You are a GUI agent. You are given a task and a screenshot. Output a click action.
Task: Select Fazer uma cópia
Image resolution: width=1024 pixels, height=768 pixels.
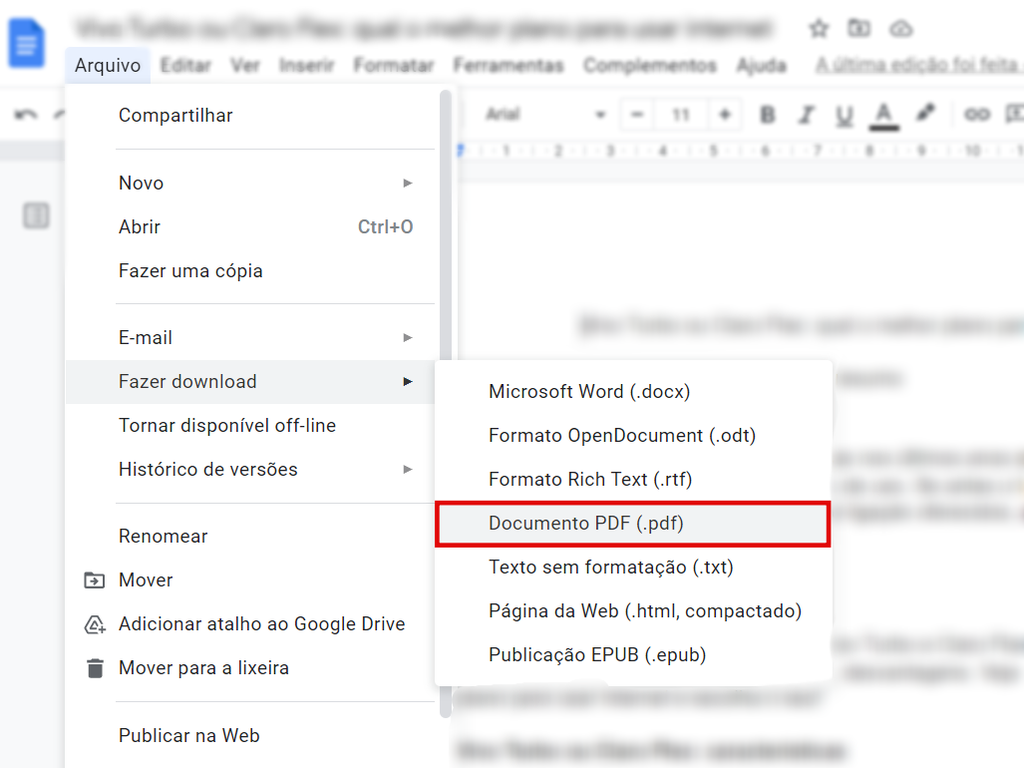[x=250, y=270]
